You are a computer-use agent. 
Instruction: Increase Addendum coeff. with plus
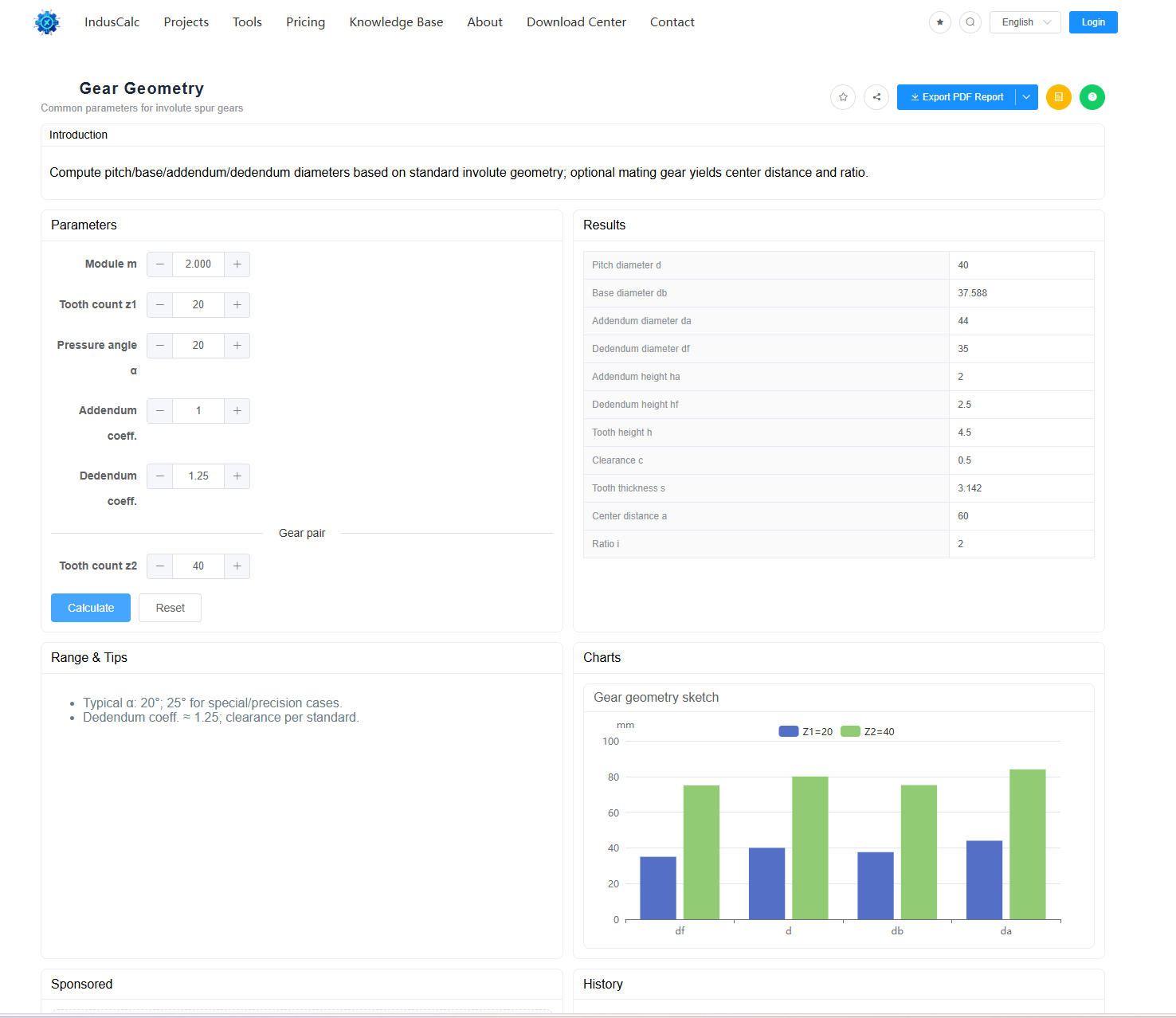[237, 411]
